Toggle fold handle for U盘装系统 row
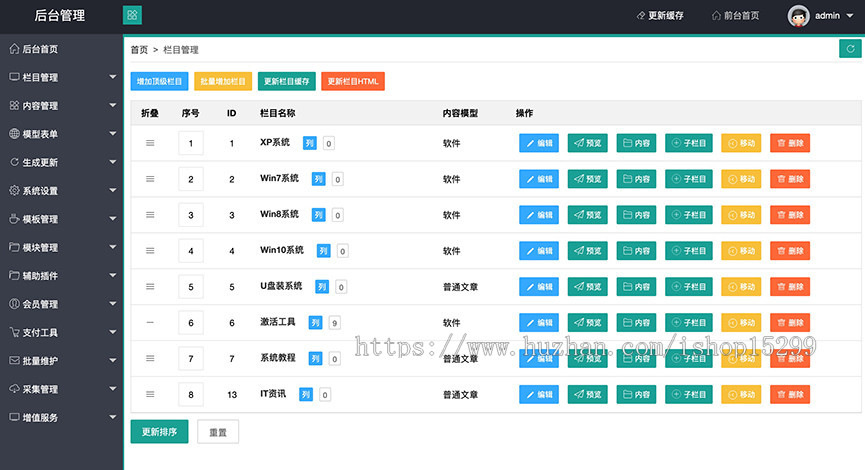The image size is (865, 470). [x=150, y=286]
